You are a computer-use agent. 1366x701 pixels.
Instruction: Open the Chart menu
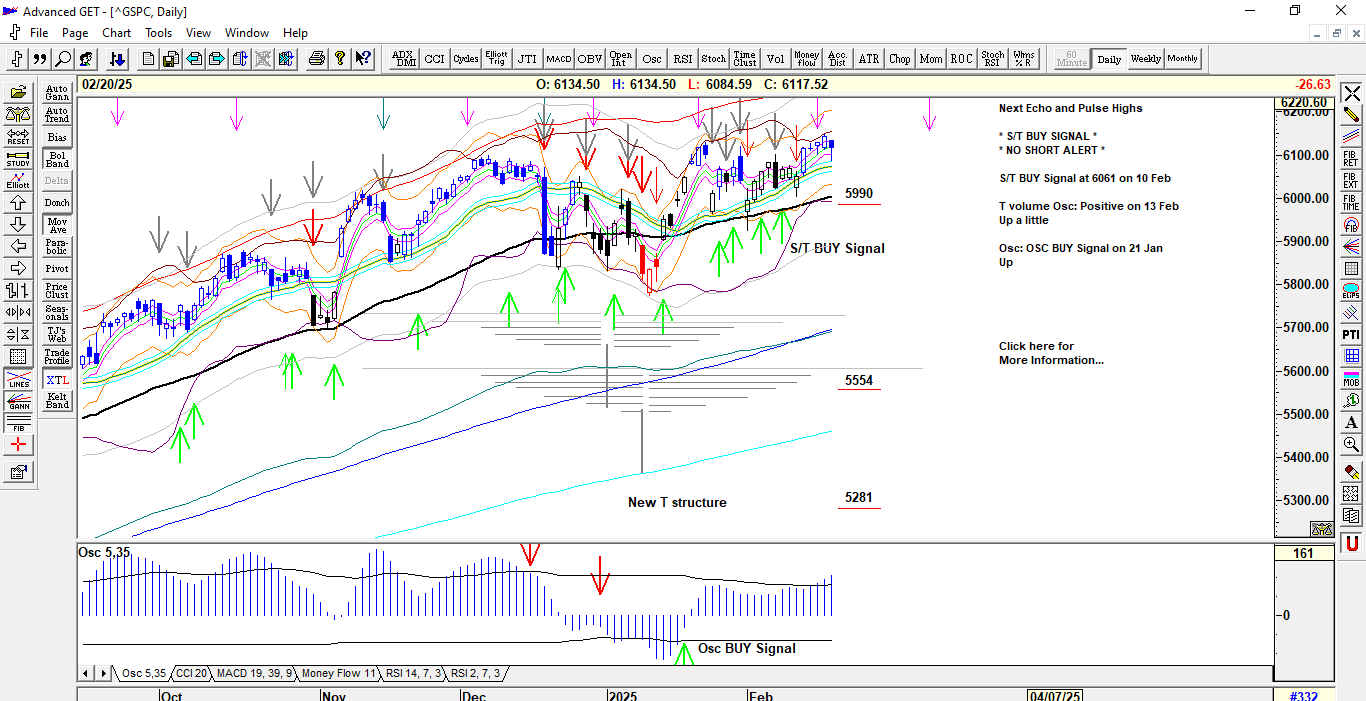coord(116,33)
